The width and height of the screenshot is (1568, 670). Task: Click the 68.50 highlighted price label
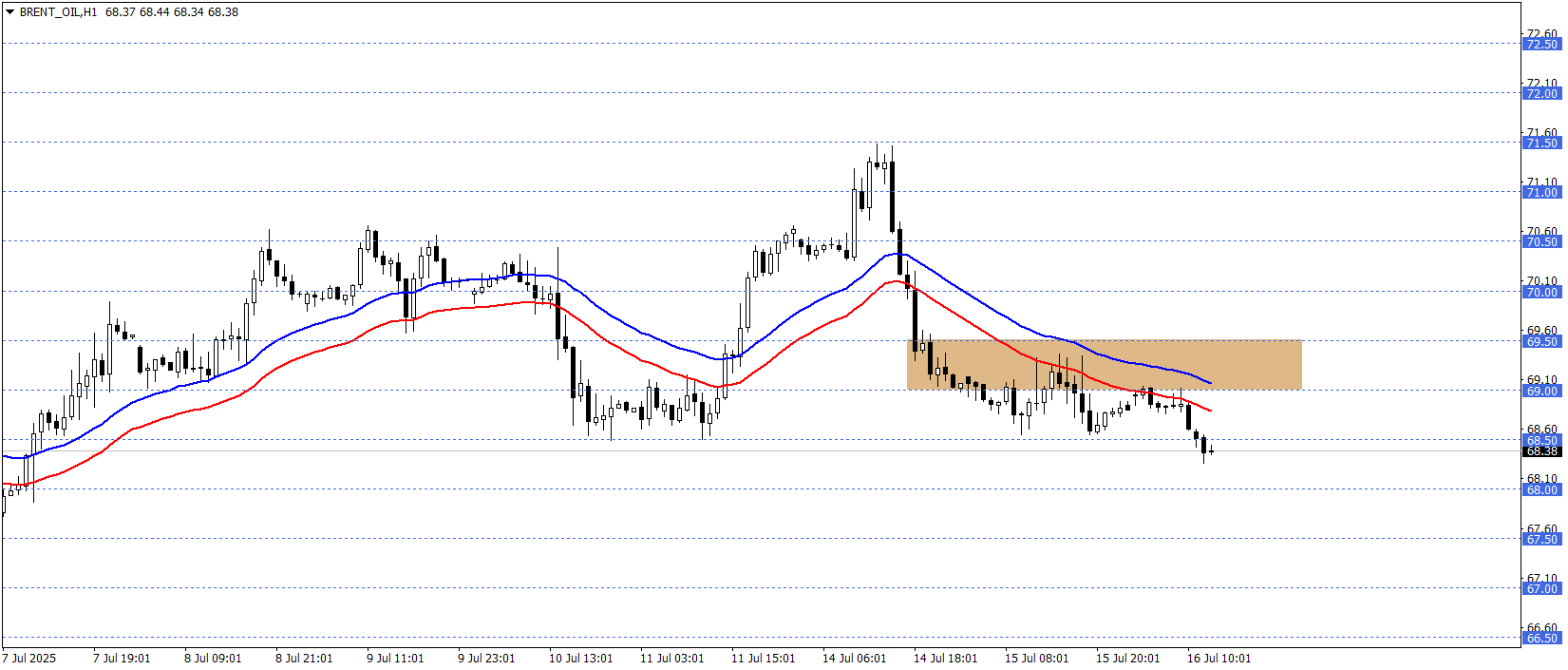[x=1541, y=440]
